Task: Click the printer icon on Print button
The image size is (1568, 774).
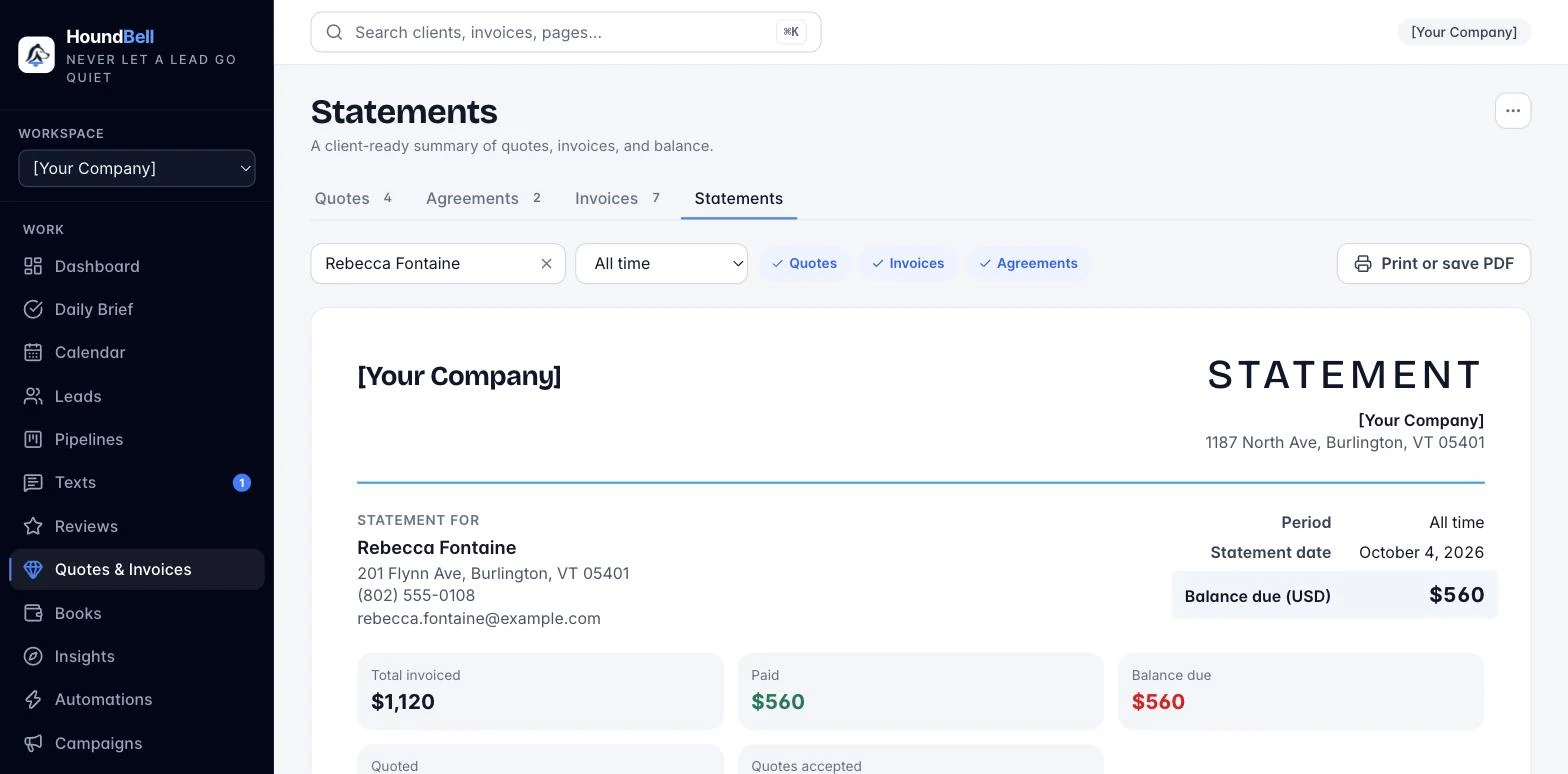Action: [x=1363, y=263]
